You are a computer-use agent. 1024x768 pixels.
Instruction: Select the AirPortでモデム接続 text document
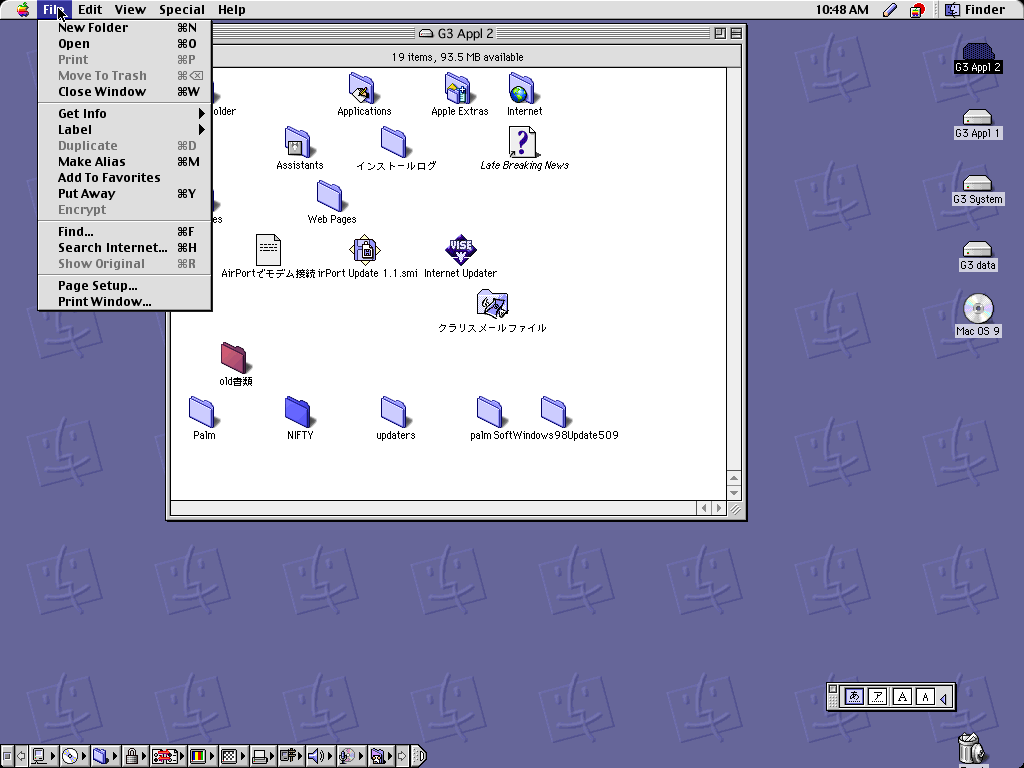point(268,250)
